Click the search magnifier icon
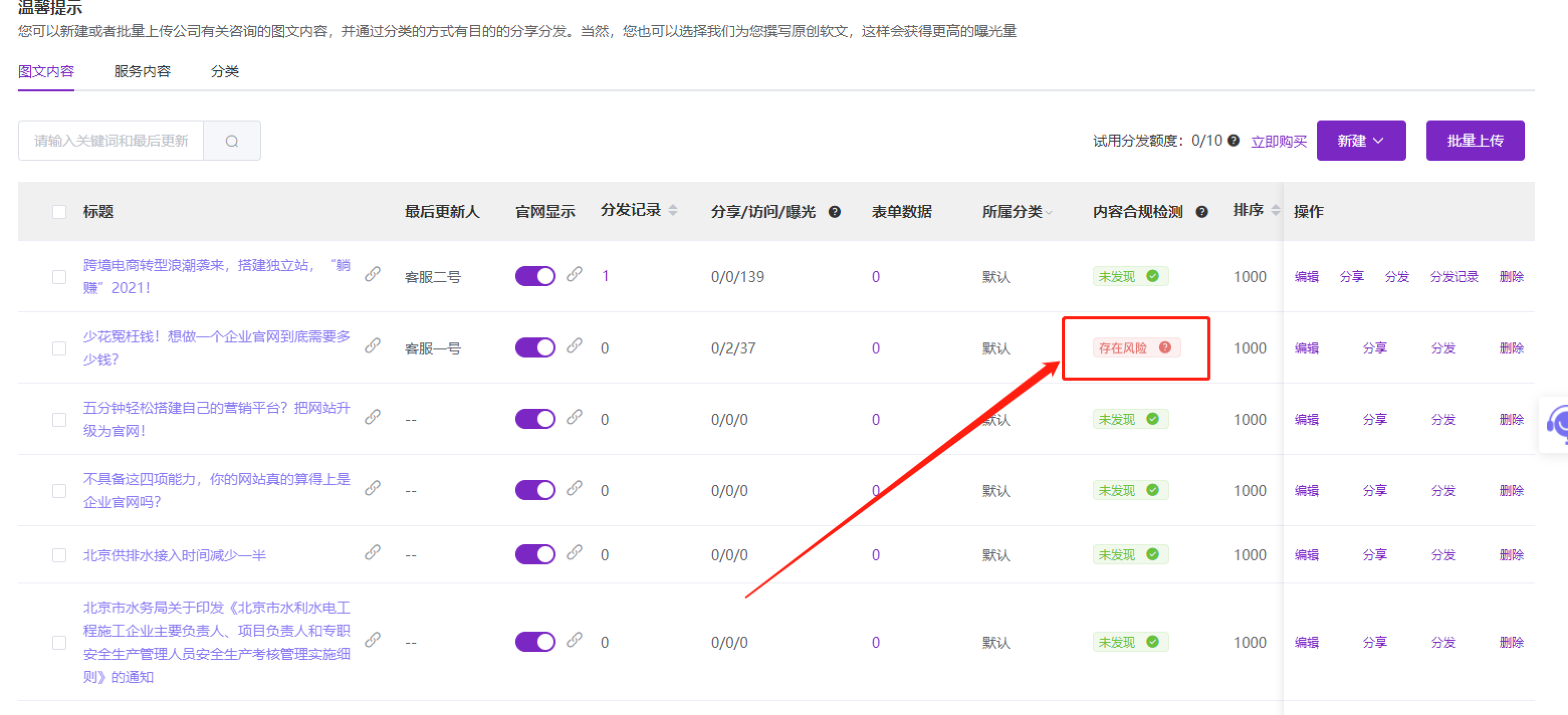This screenshot has height=715, width=1568. [x=232, y=141]
